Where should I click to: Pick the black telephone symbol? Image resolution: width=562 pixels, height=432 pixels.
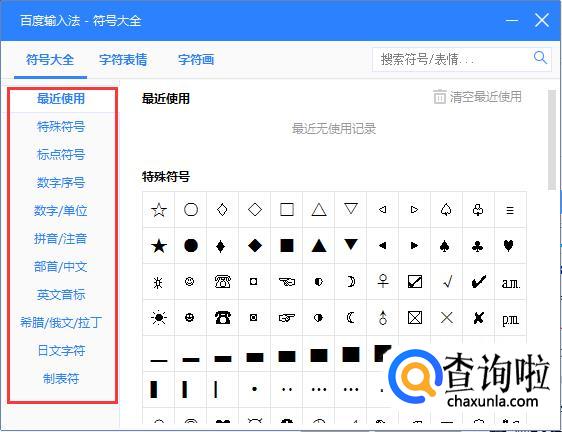pos(223,318)
